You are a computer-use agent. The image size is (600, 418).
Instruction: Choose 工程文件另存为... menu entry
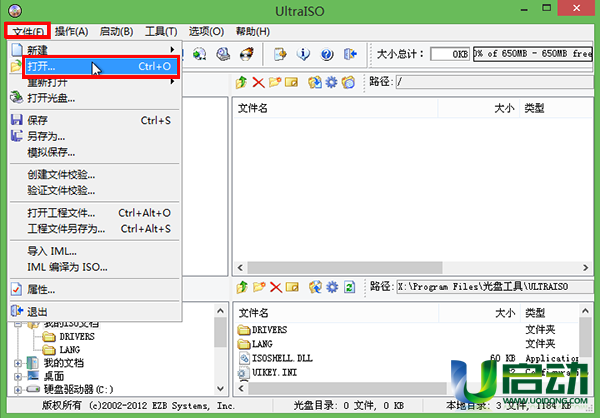point(94,229)
